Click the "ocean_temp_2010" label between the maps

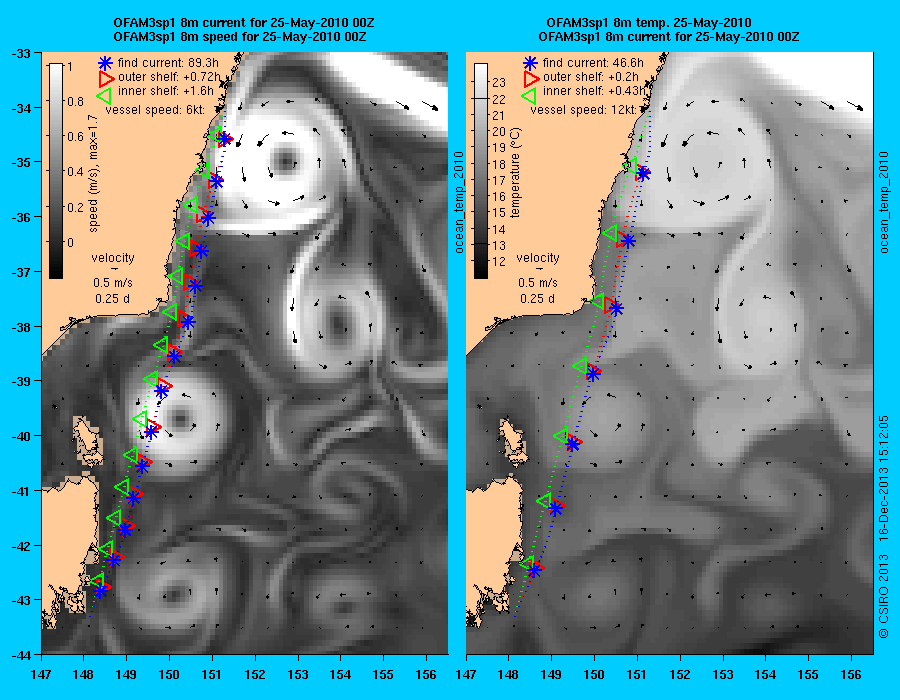click(459, 203)
